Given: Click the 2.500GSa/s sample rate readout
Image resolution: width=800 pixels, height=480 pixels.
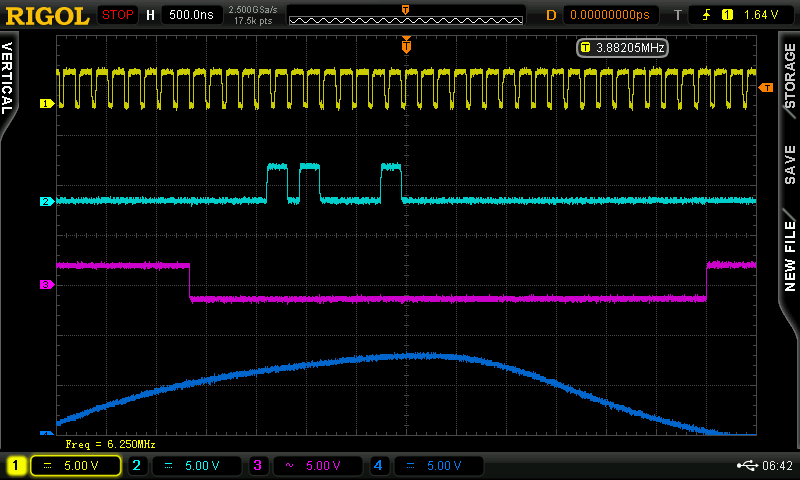Looking at the screenshot, I should click(253, 10).
